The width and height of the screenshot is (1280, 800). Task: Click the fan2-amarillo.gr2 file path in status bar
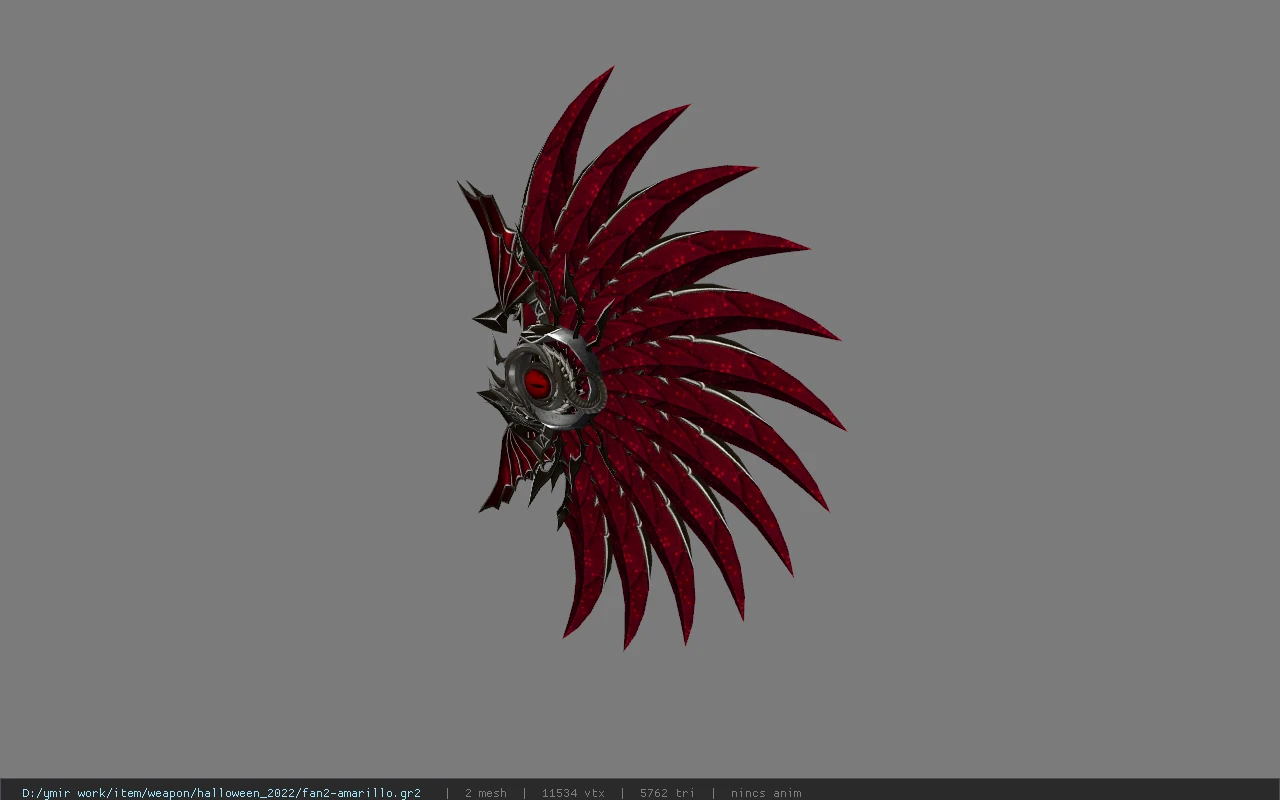tap(221, 793)
